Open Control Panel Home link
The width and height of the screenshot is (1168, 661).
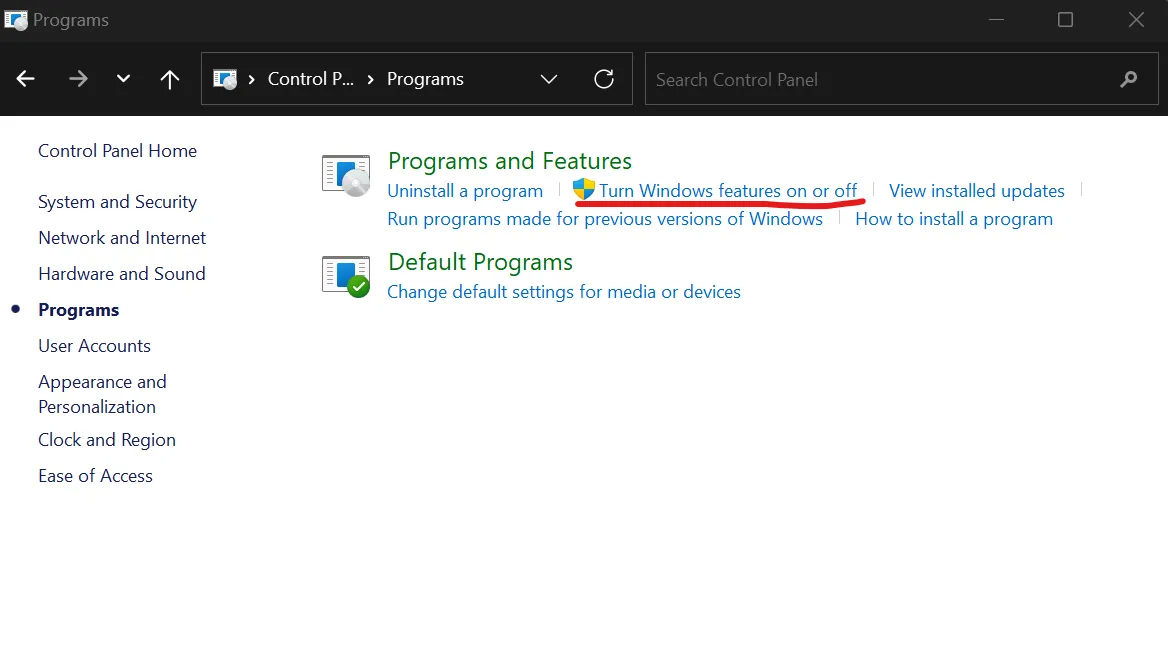(x=117, y=151)
